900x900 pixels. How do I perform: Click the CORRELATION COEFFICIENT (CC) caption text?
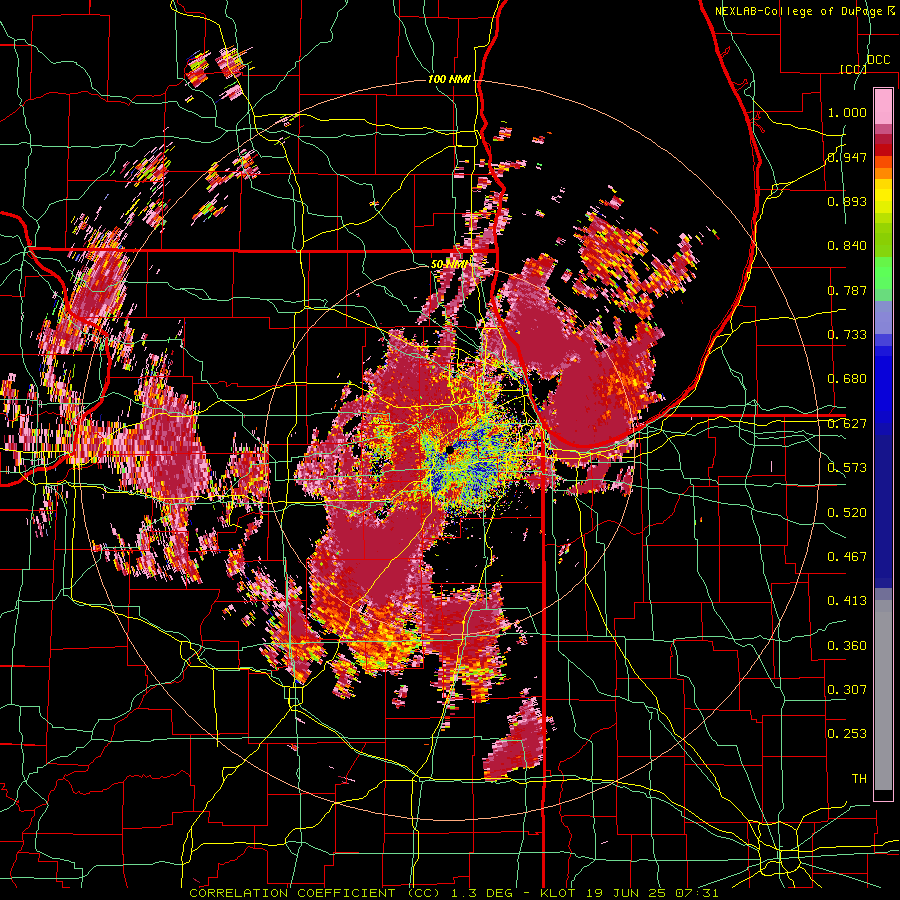pyautogui.click(x=315, y=893)
